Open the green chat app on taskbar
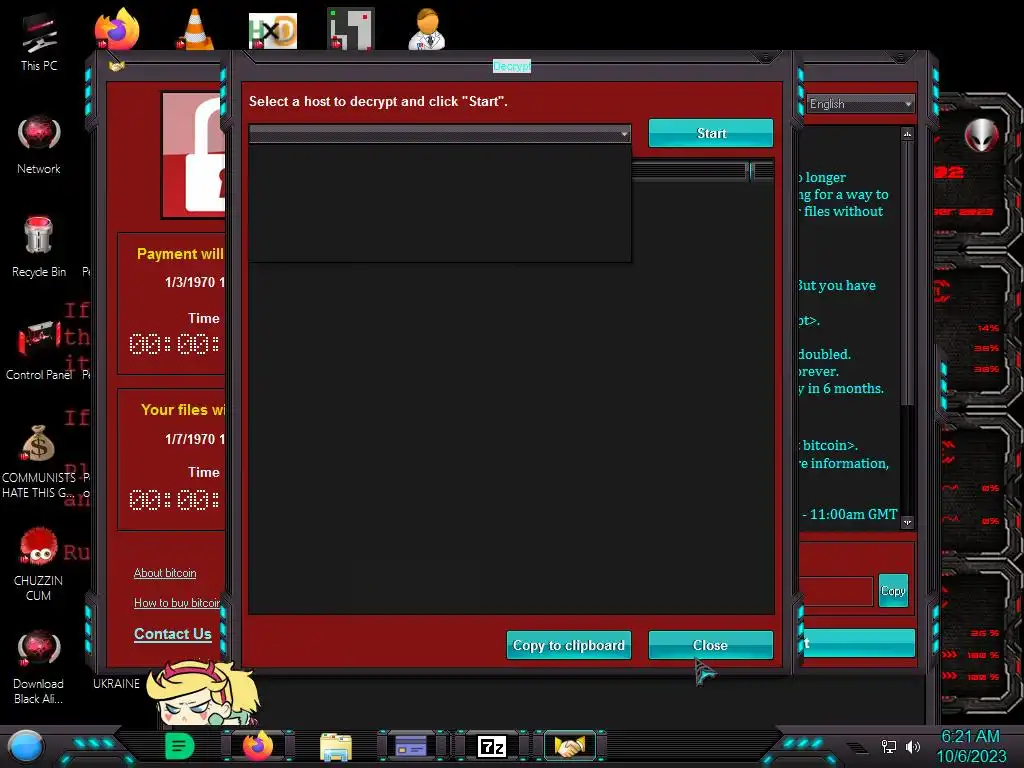This screenshot has height=768, width=1024. coord(180,746)
